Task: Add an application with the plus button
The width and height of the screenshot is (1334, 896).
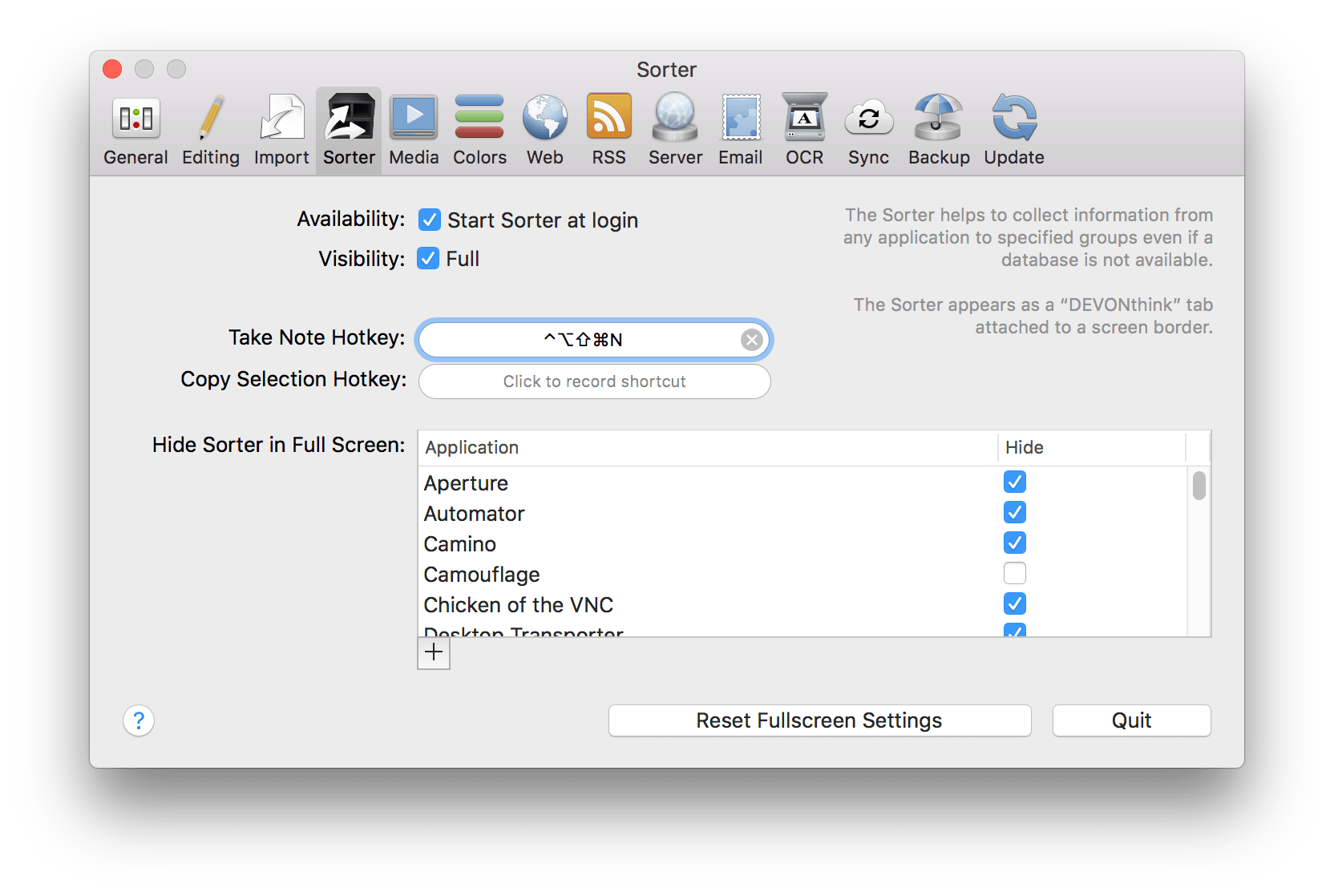Action: coord(434,652)
